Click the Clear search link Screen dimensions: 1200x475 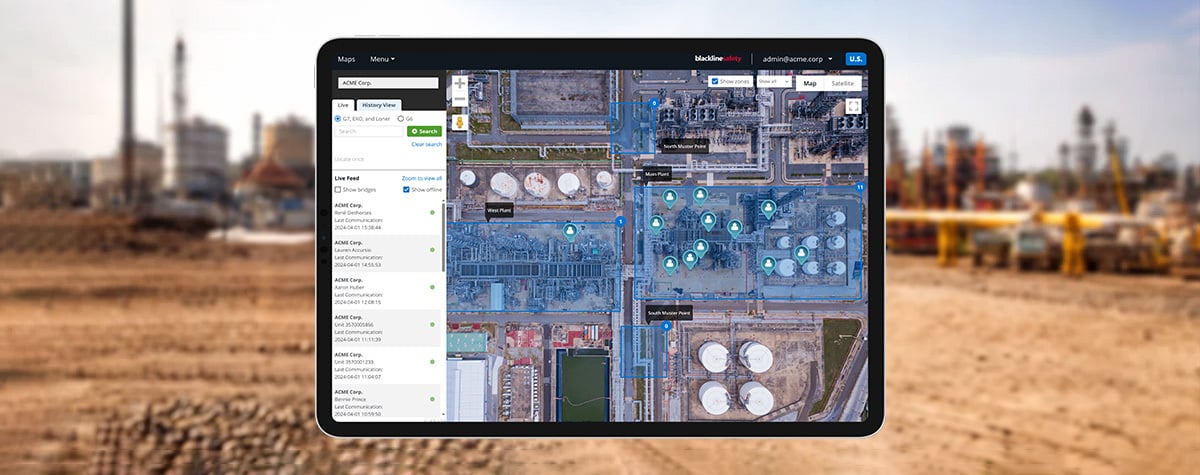[426, 144]
